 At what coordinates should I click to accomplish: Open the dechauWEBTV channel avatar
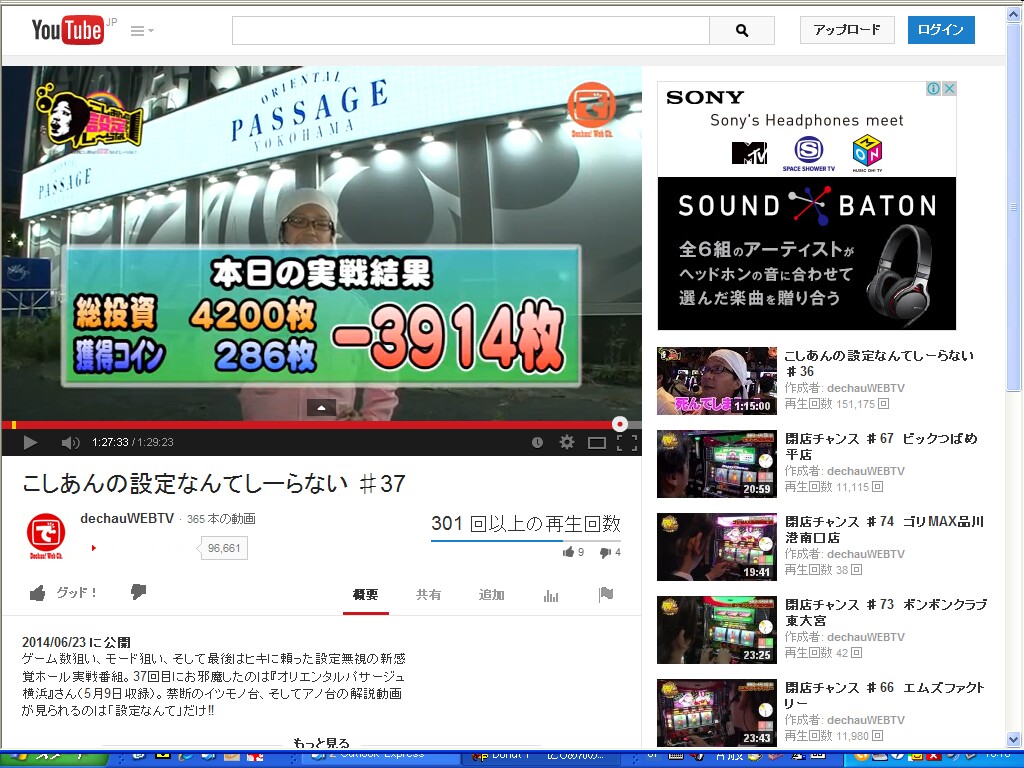pyautogui.click(x=46, y=536)
